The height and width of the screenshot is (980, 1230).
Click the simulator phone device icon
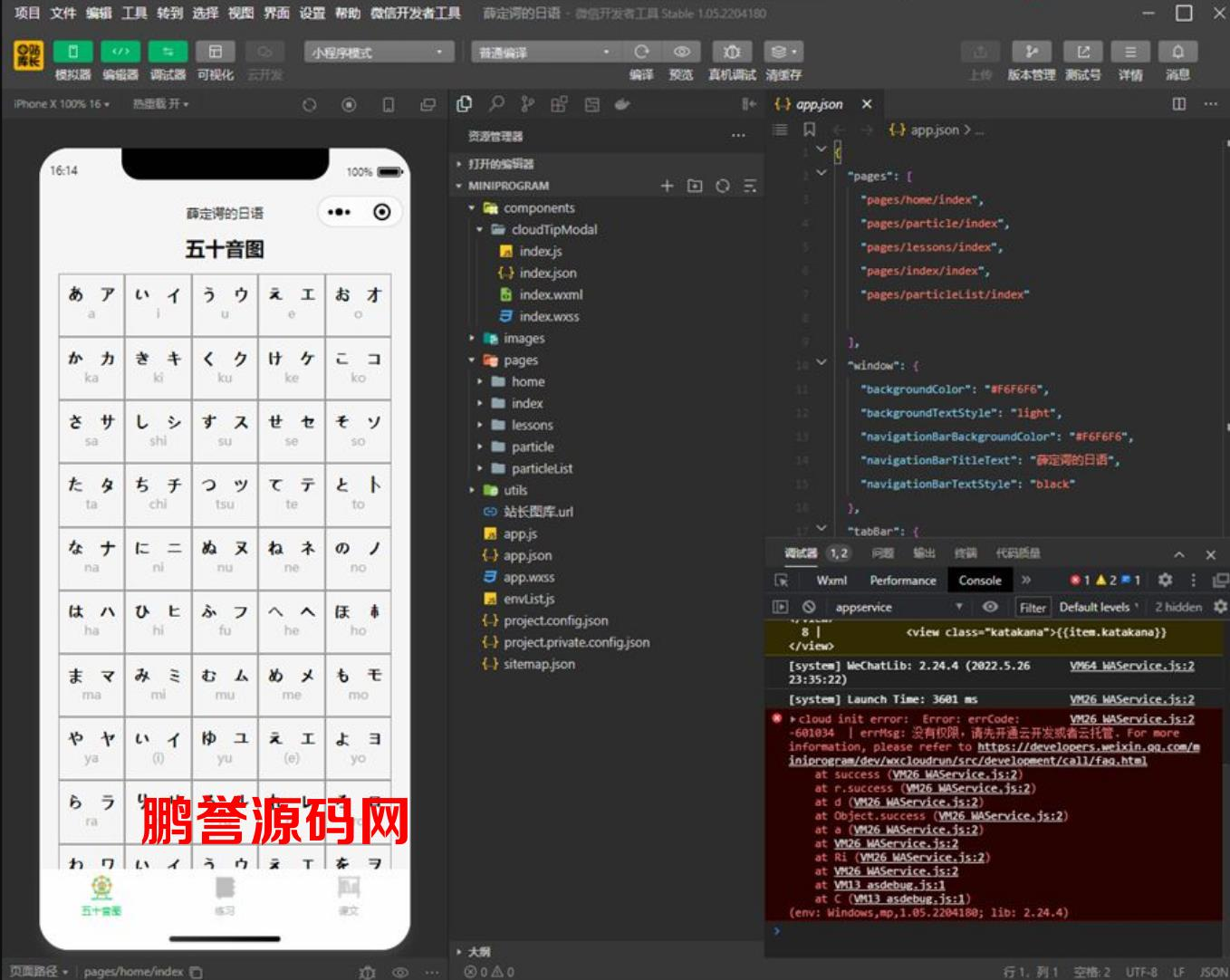point(389,105)
